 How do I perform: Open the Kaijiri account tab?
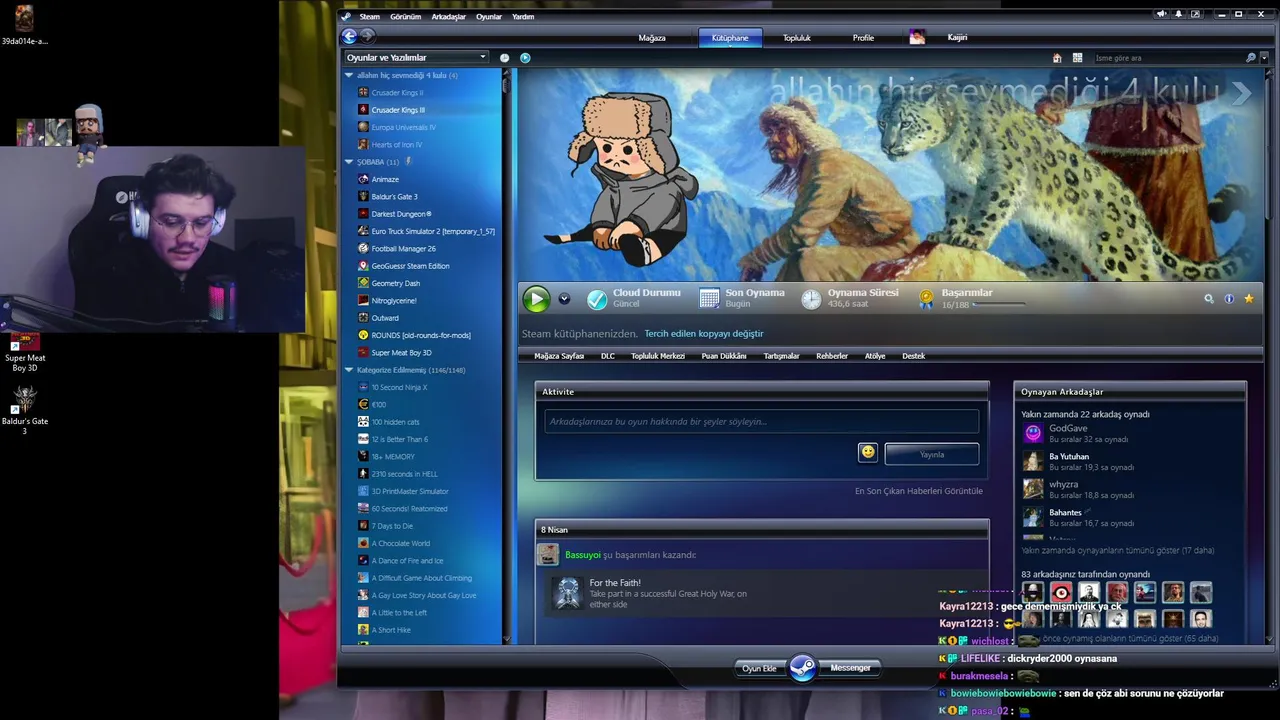click(x=957, y=38)
